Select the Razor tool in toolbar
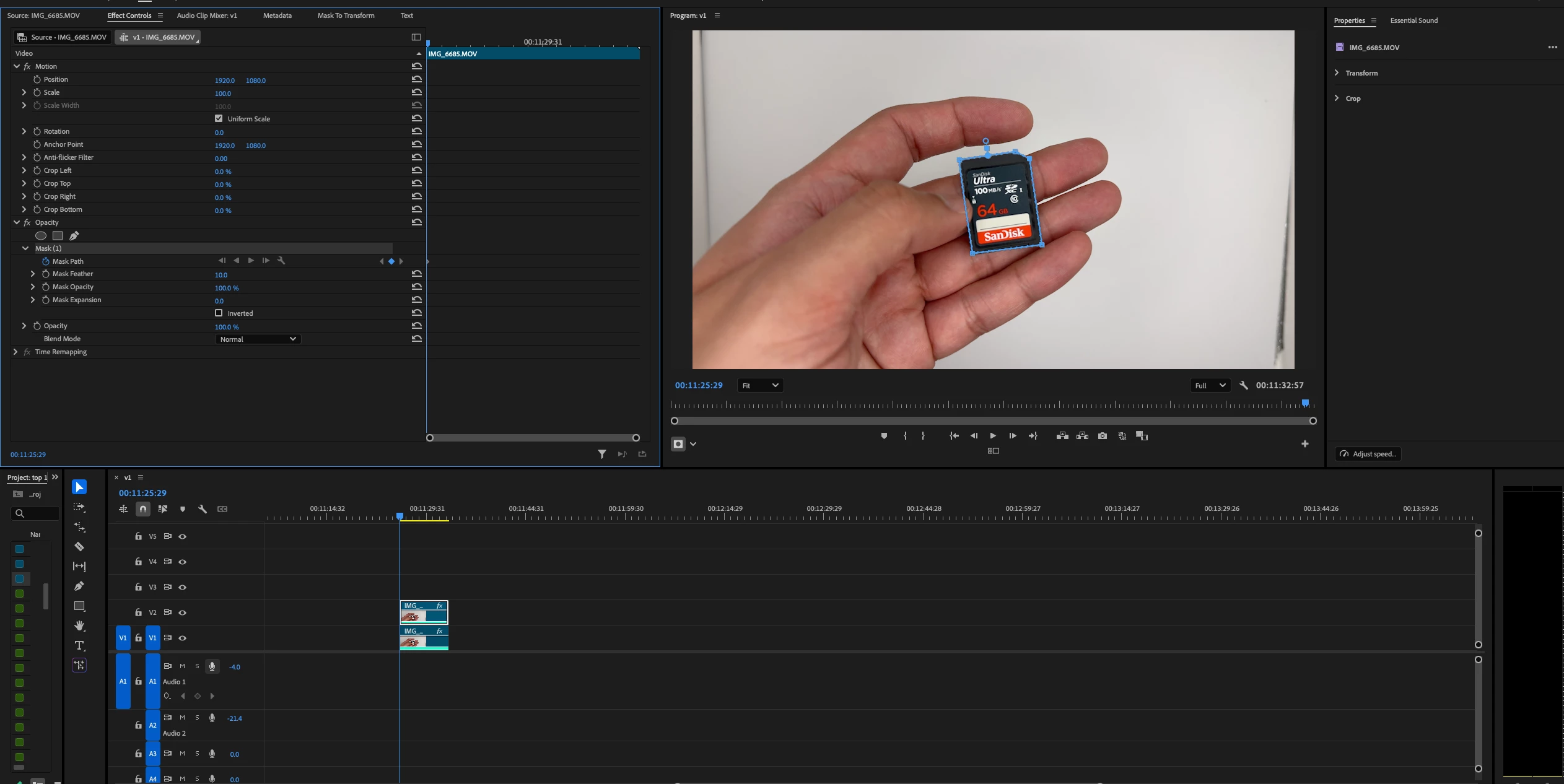Screen dimensions: 1564x784 pyautogui.click(x=79, y=547)
